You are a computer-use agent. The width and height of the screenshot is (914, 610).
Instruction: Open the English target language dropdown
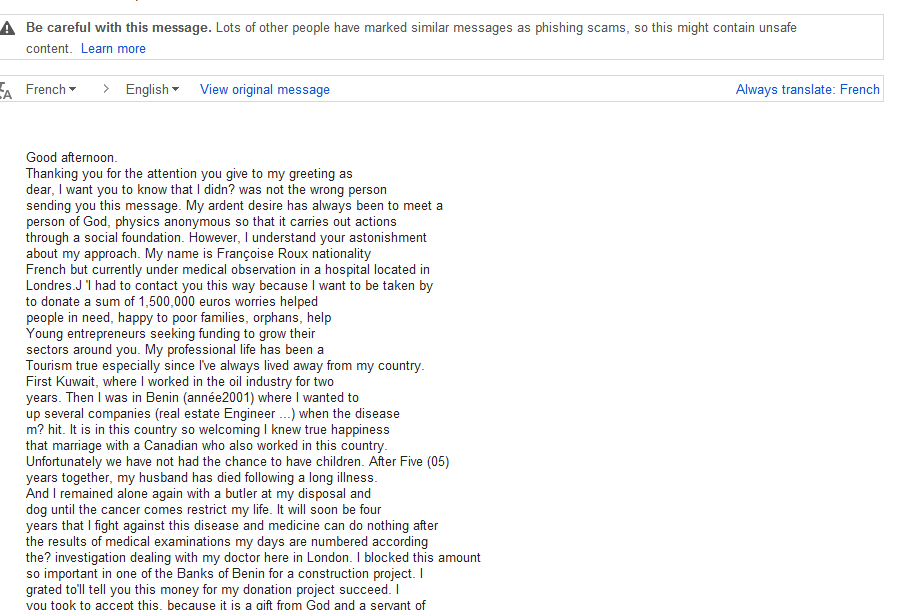[x=152, y=89]
